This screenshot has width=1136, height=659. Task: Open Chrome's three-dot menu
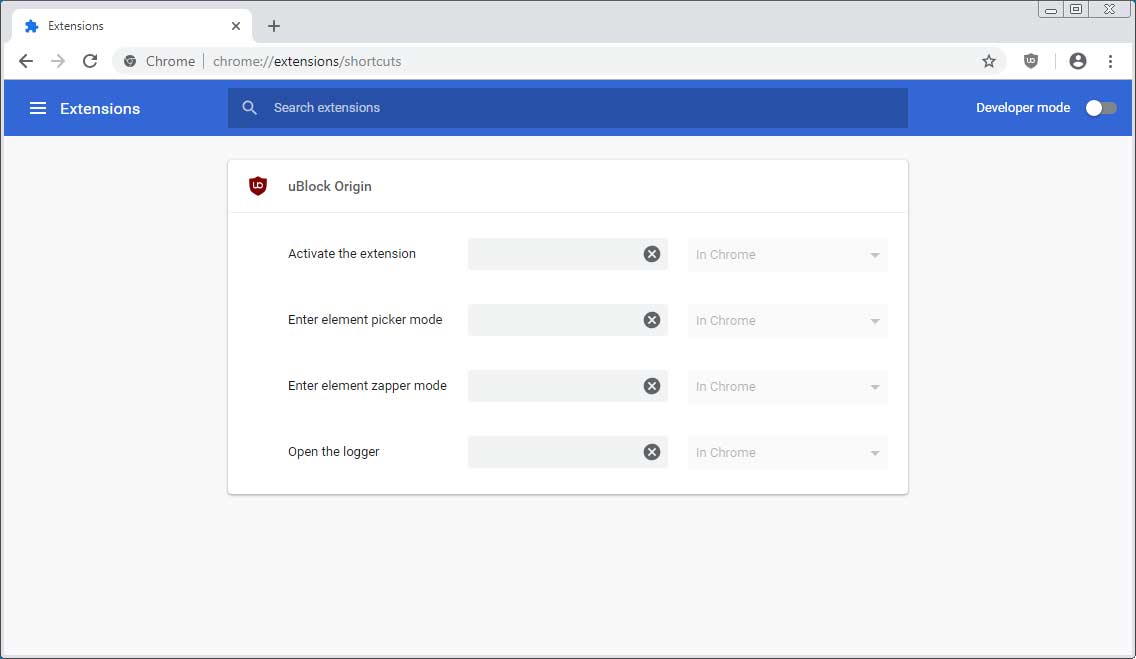pyautogui.click(x=1110, y=61)
